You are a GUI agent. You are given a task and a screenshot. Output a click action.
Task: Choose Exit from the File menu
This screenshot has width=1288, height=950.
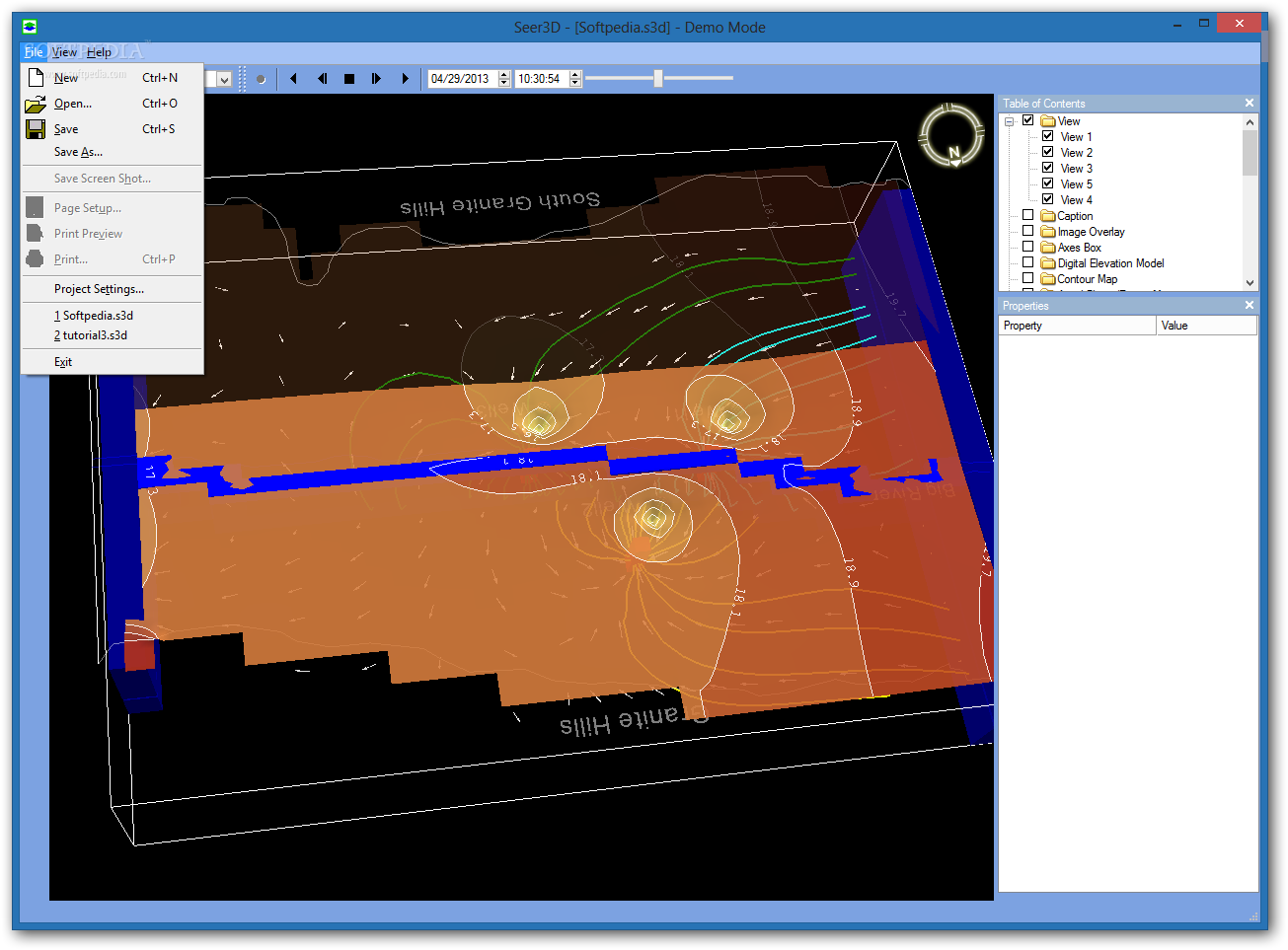pyautogui.click(x=113, y=362)
